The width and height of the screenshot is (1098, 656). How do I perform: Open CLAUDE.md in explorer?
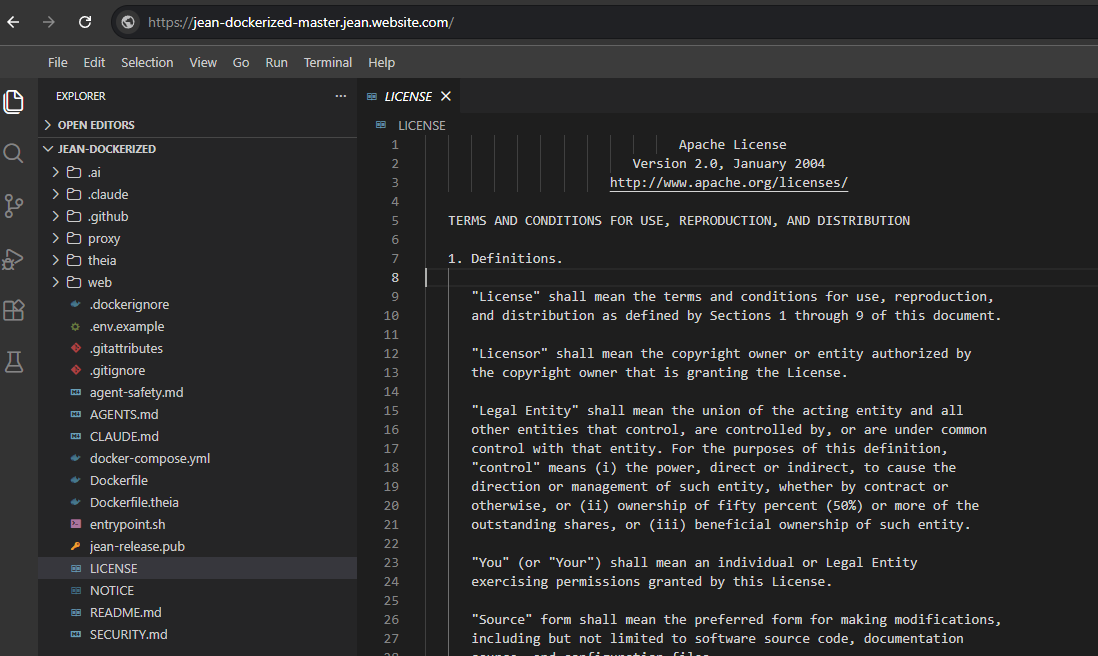[x=124, y=436]
